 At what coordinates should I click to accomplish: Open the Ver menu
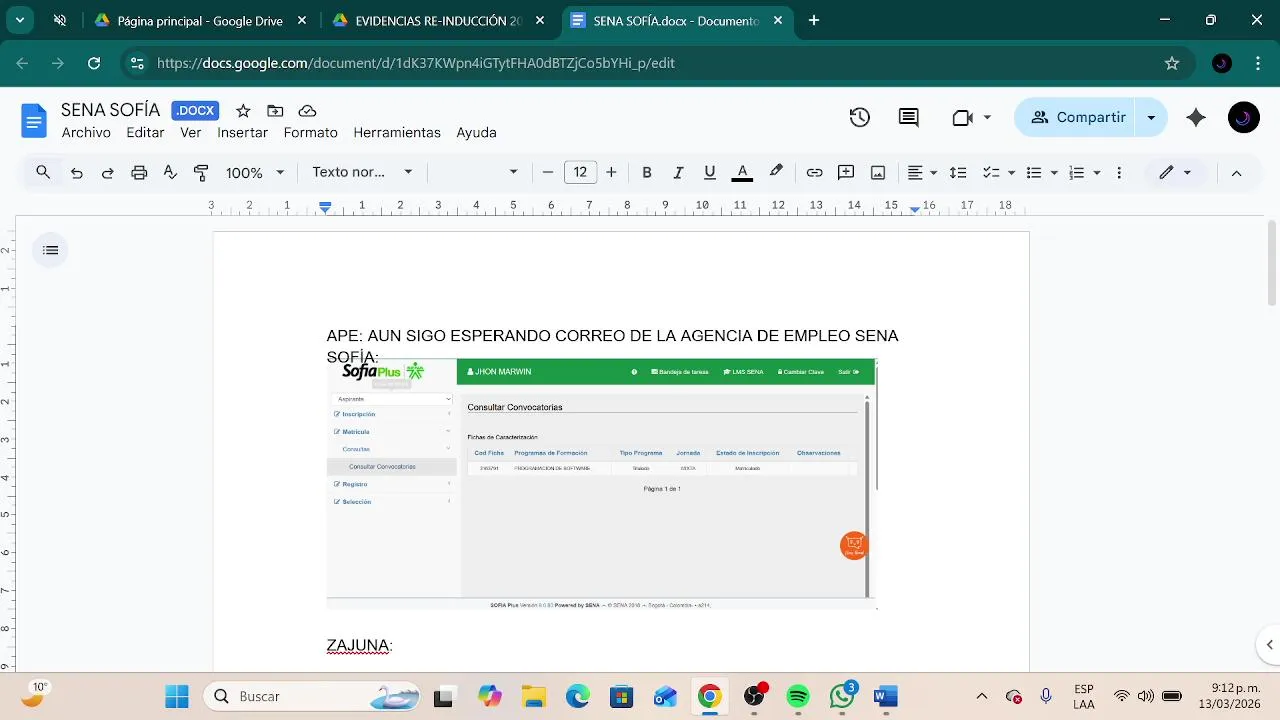[x=190, y=133]
